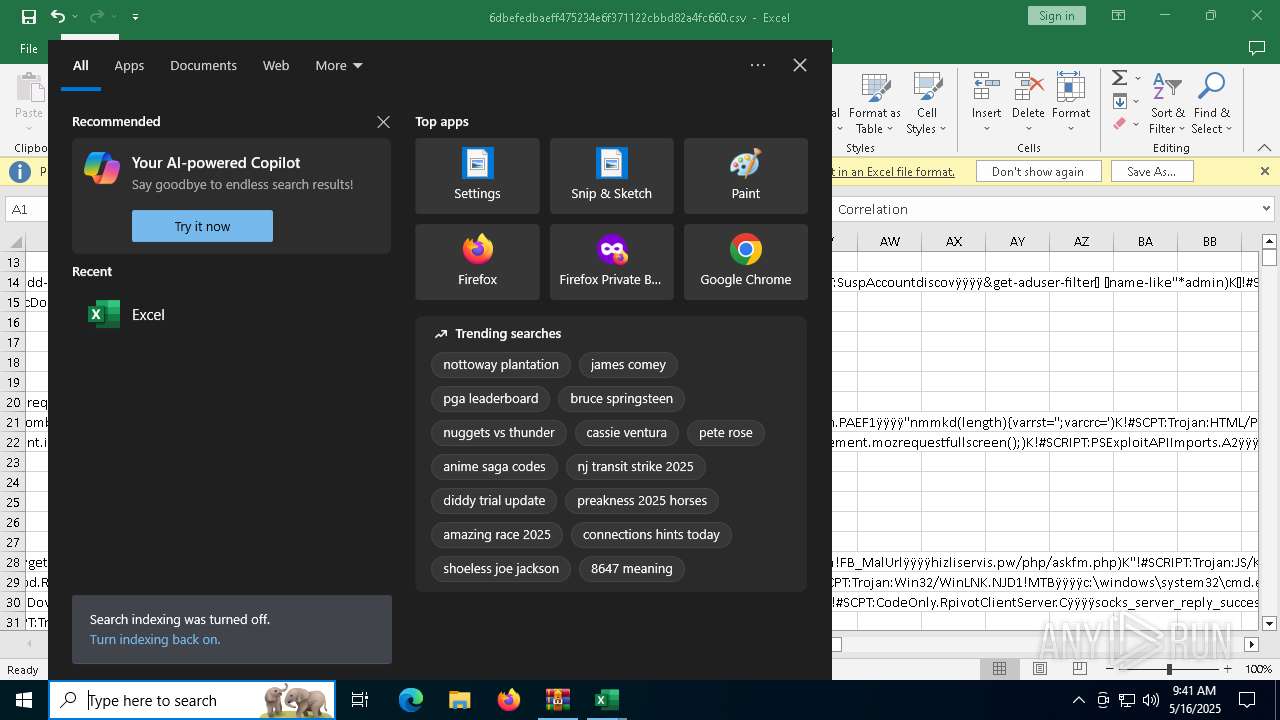
Task: Click Format as Table icon
Action: (x=875, y=87)
